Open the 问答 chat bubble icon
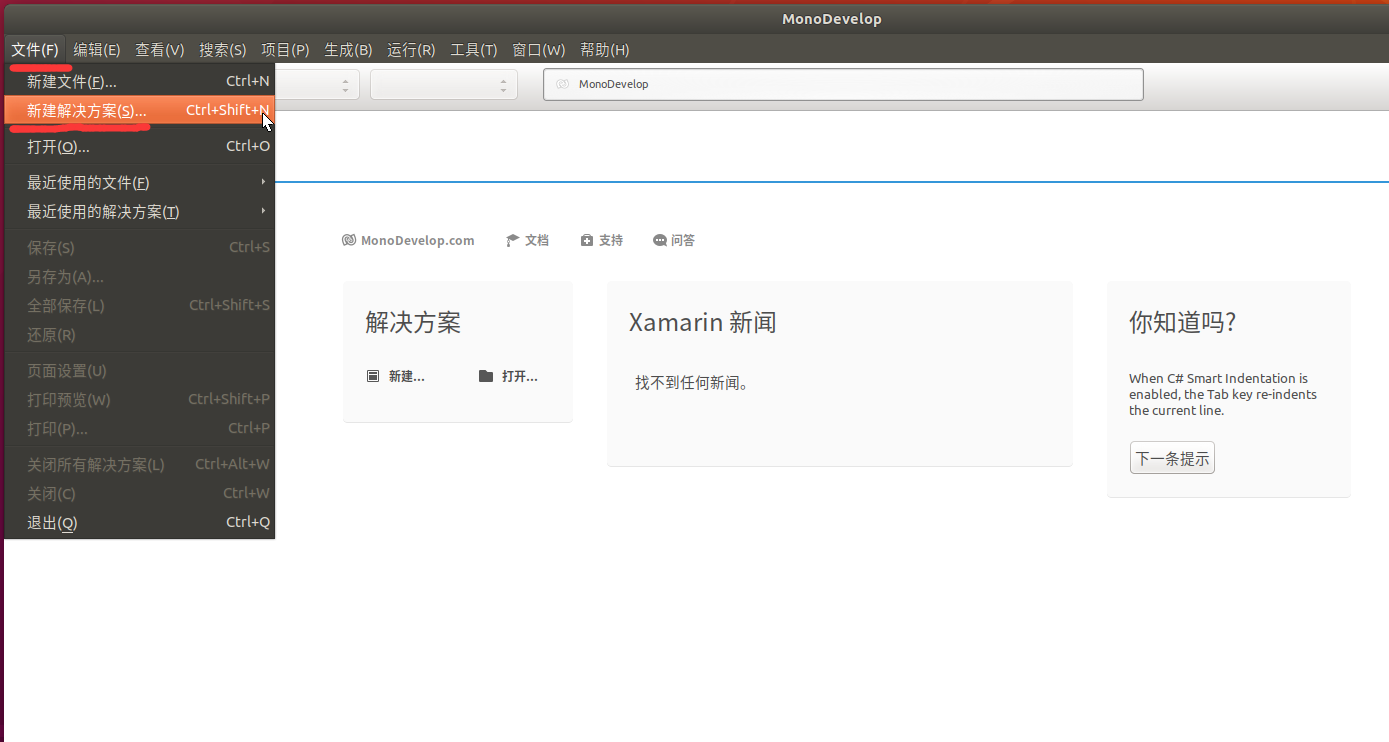 [x=660, y=240]
